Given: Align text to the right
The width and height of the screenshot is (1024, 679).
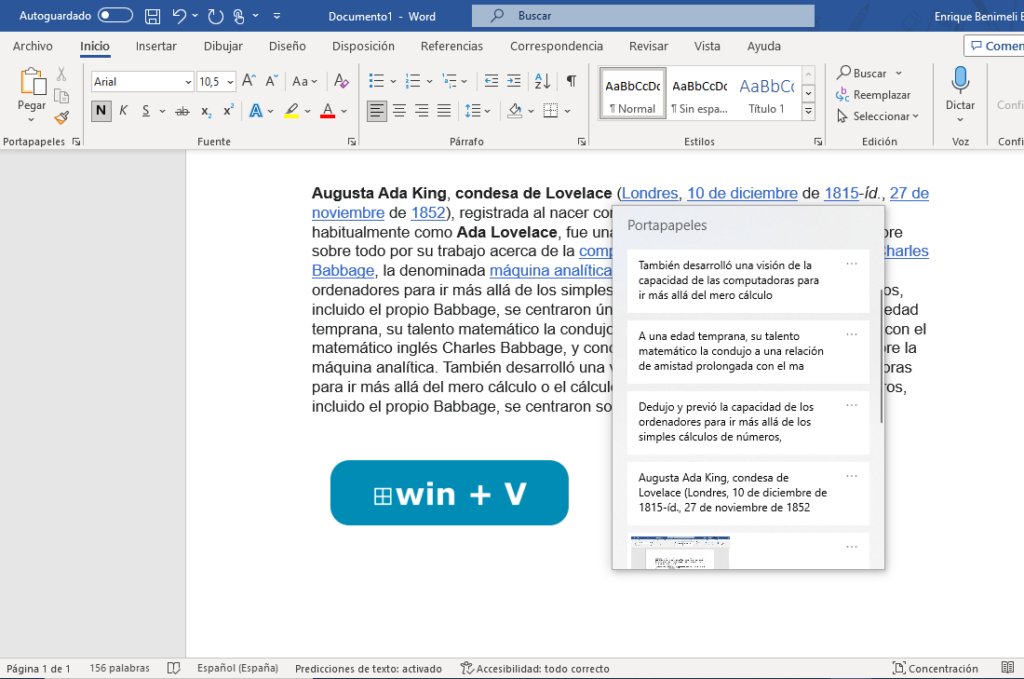Looking at the screenshot, I should (x=422, y=111).
